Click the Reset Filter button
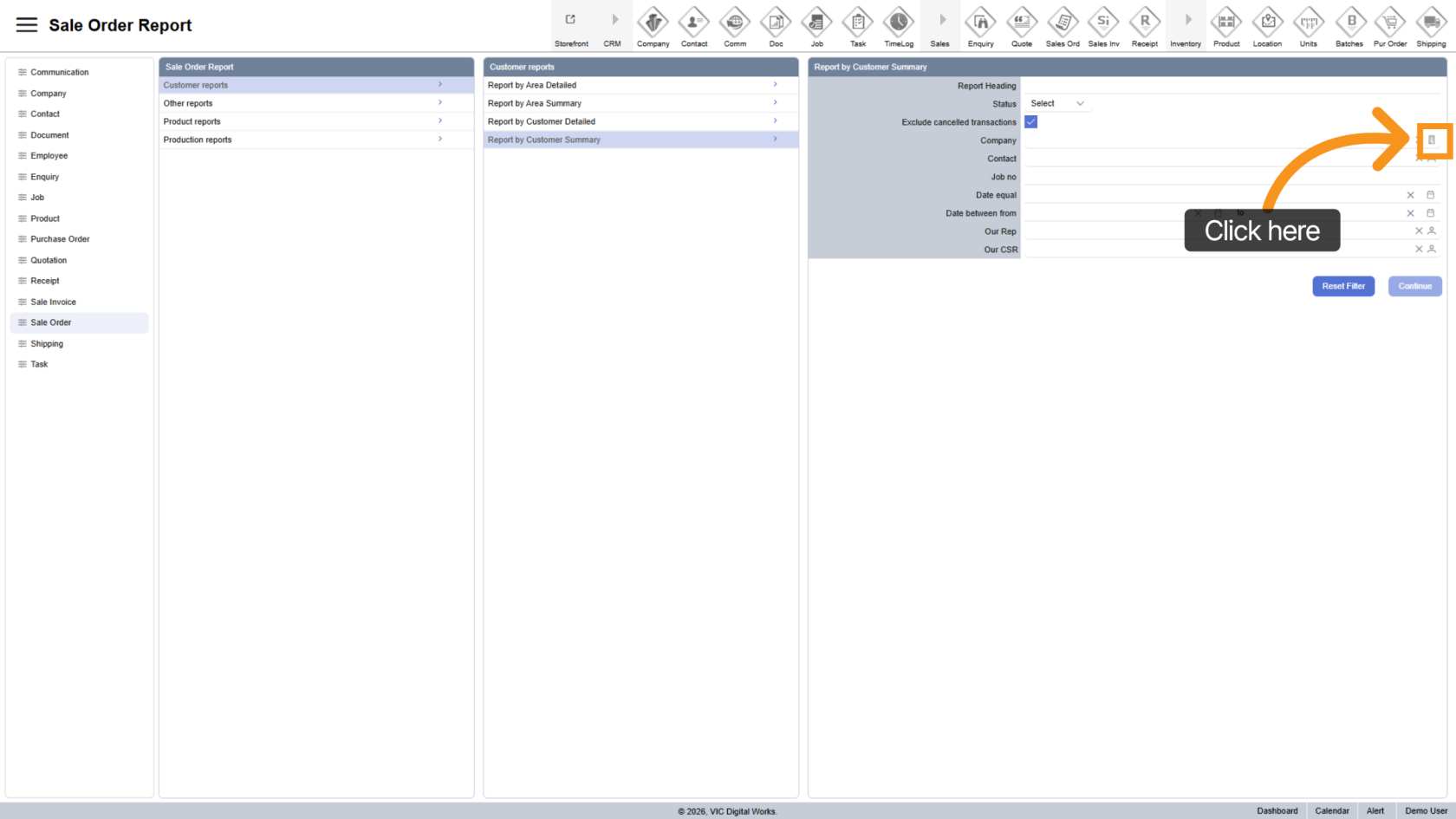The image size is (1456, 819). tap(1342, 286)
